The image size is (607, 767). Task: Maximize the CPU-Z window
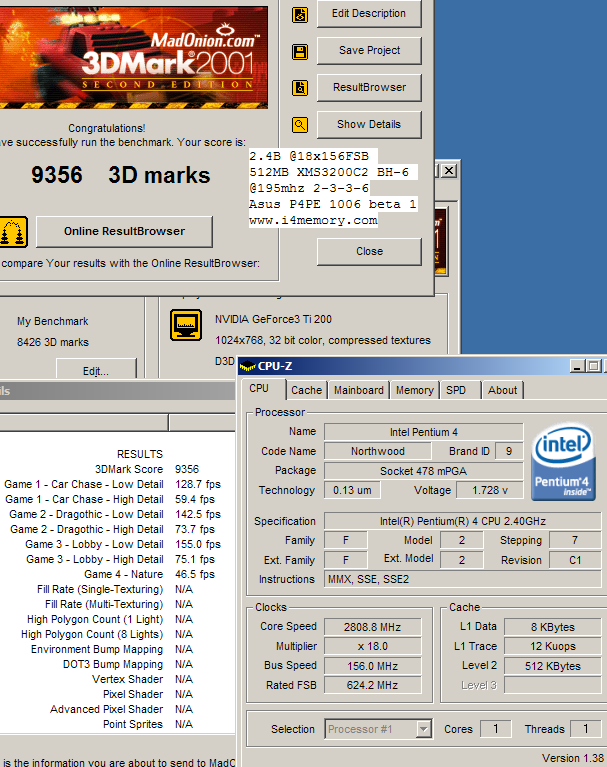point(593,366)
